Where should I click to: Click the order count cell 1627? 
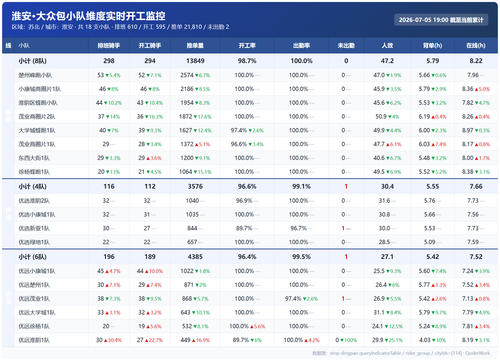point(185,130)
